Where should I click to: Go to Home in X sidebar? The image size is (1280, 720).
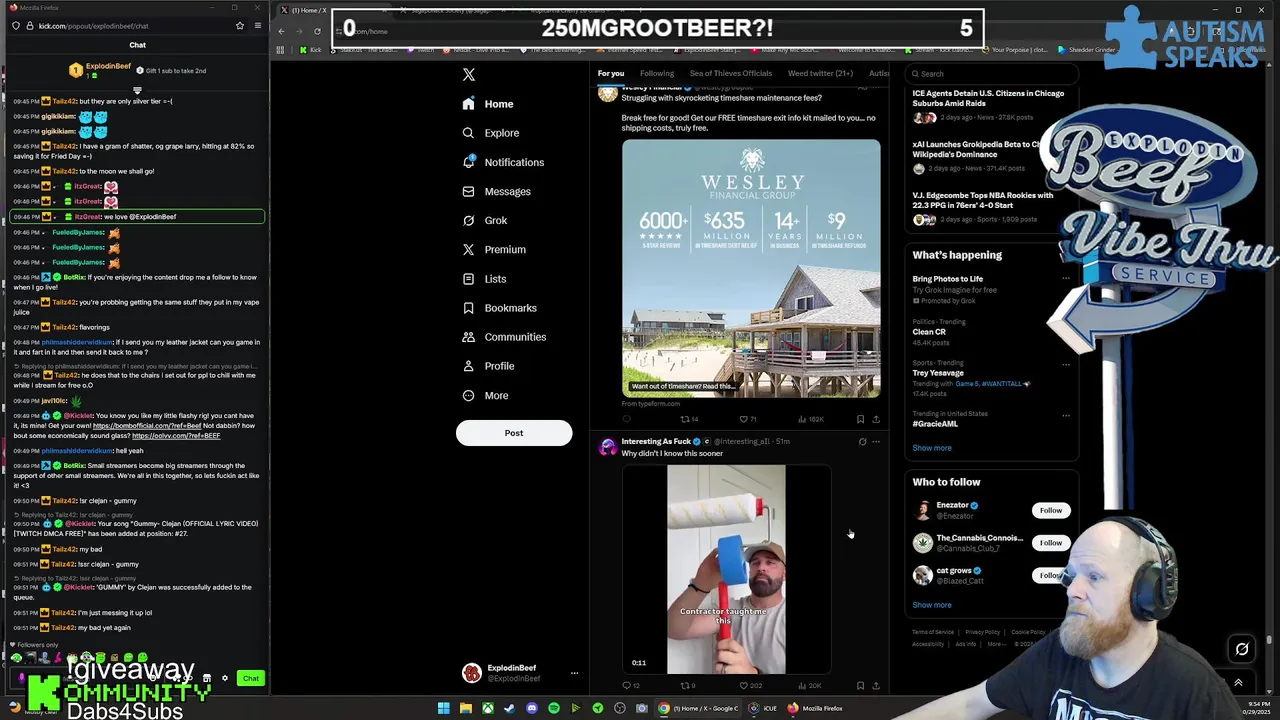tap(488, 104)
